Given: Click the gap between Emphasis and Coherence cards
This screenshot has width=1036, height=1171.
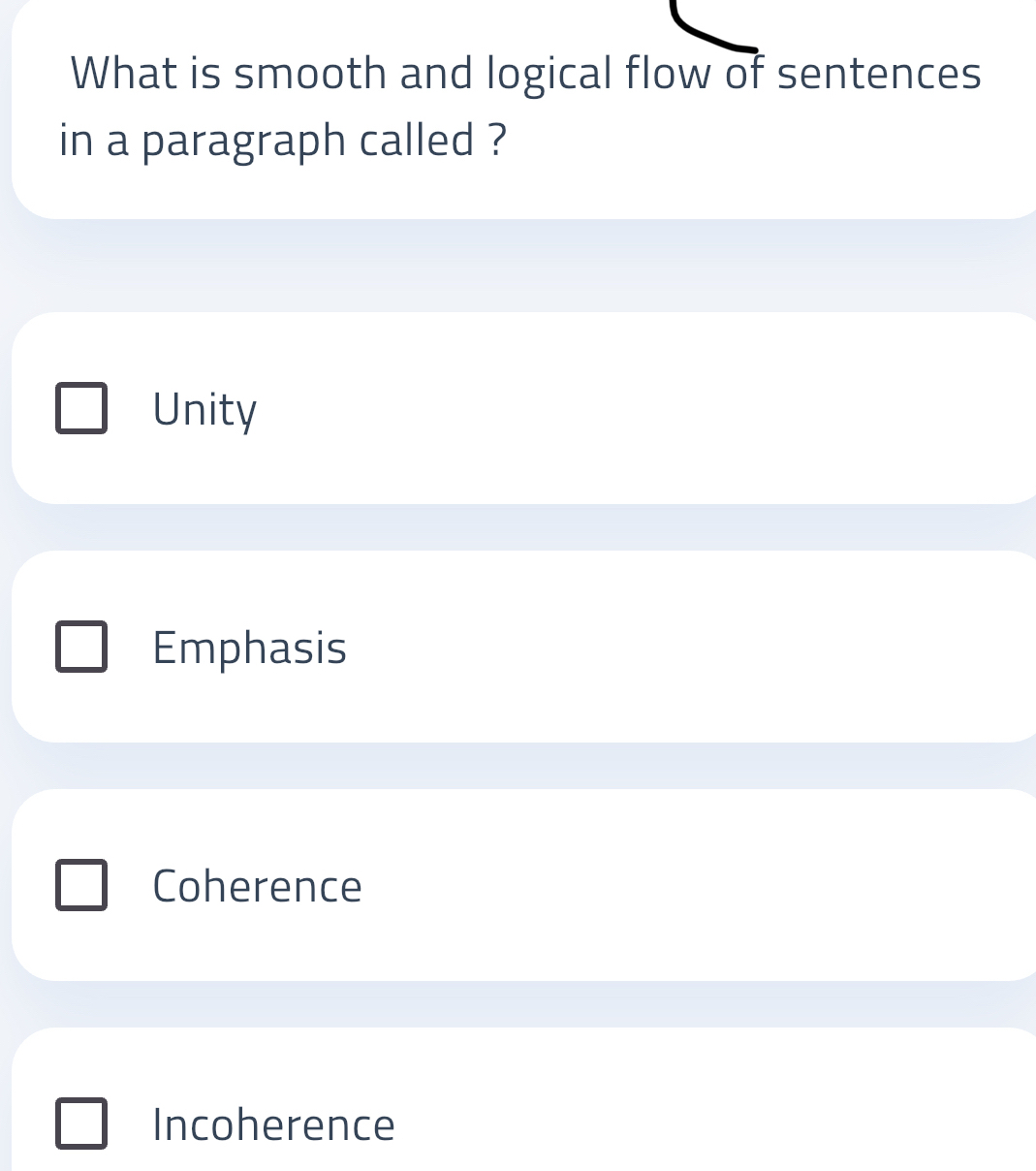Looking at the screenshot, I should pyautogui.click(x=523, y=766).
